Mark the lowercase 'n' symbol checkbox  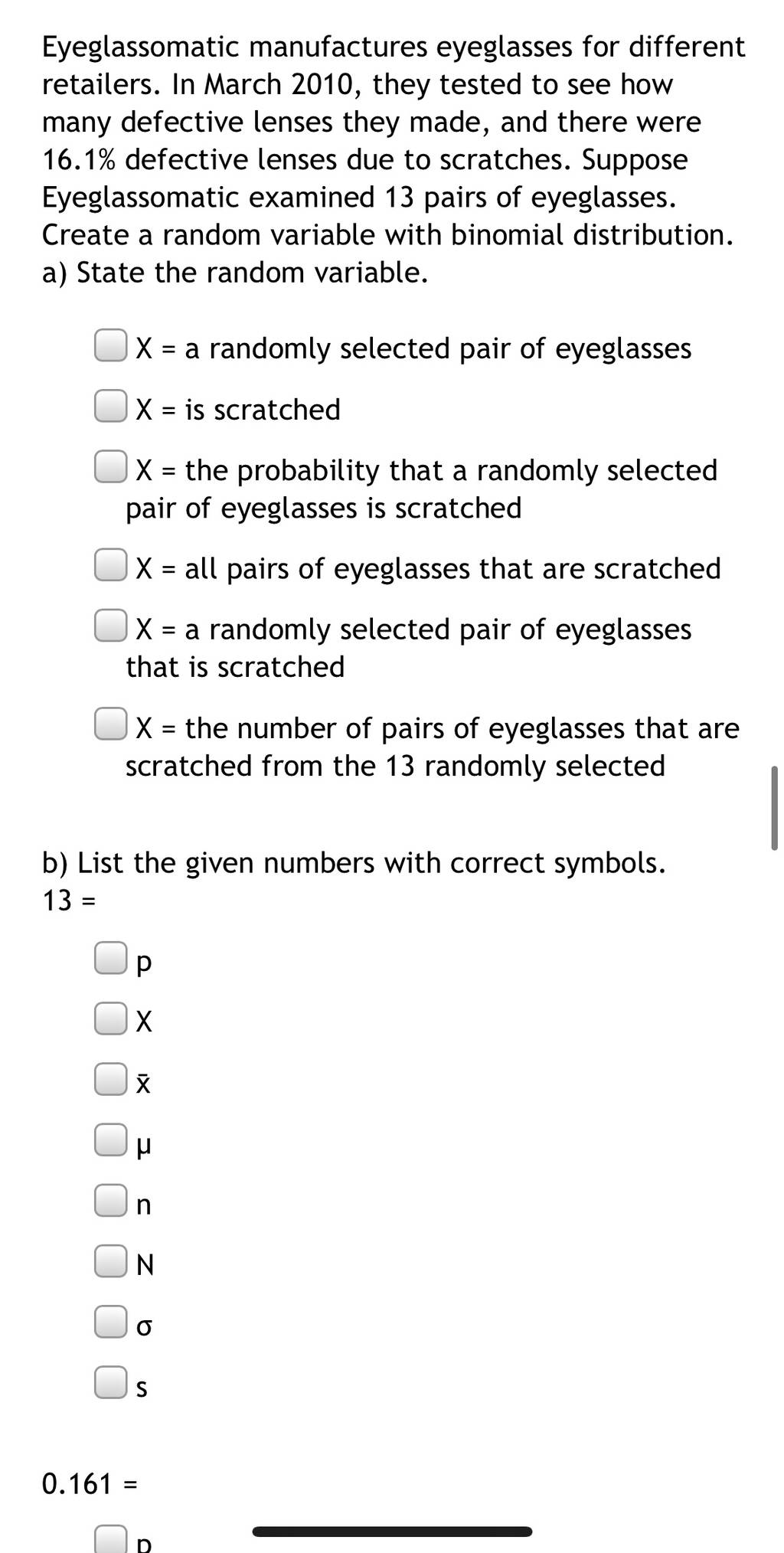(x=110, y=1201)
